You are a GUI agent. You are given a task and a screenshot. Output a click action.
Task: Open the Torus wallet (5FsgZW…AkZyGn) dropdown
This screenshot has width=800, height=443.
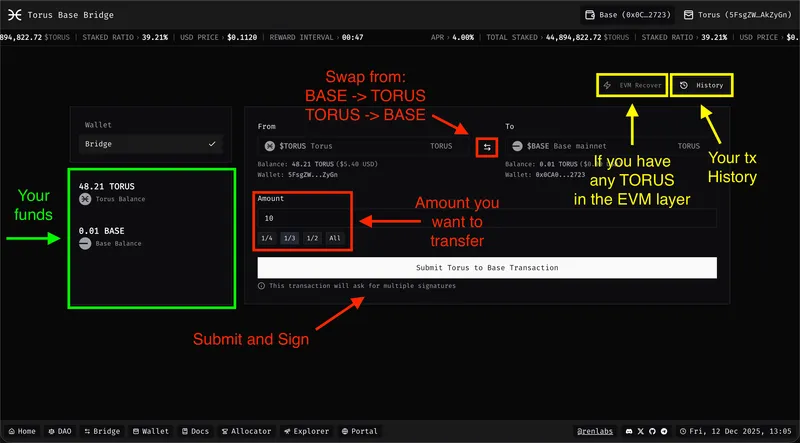(x=737, y=15)
